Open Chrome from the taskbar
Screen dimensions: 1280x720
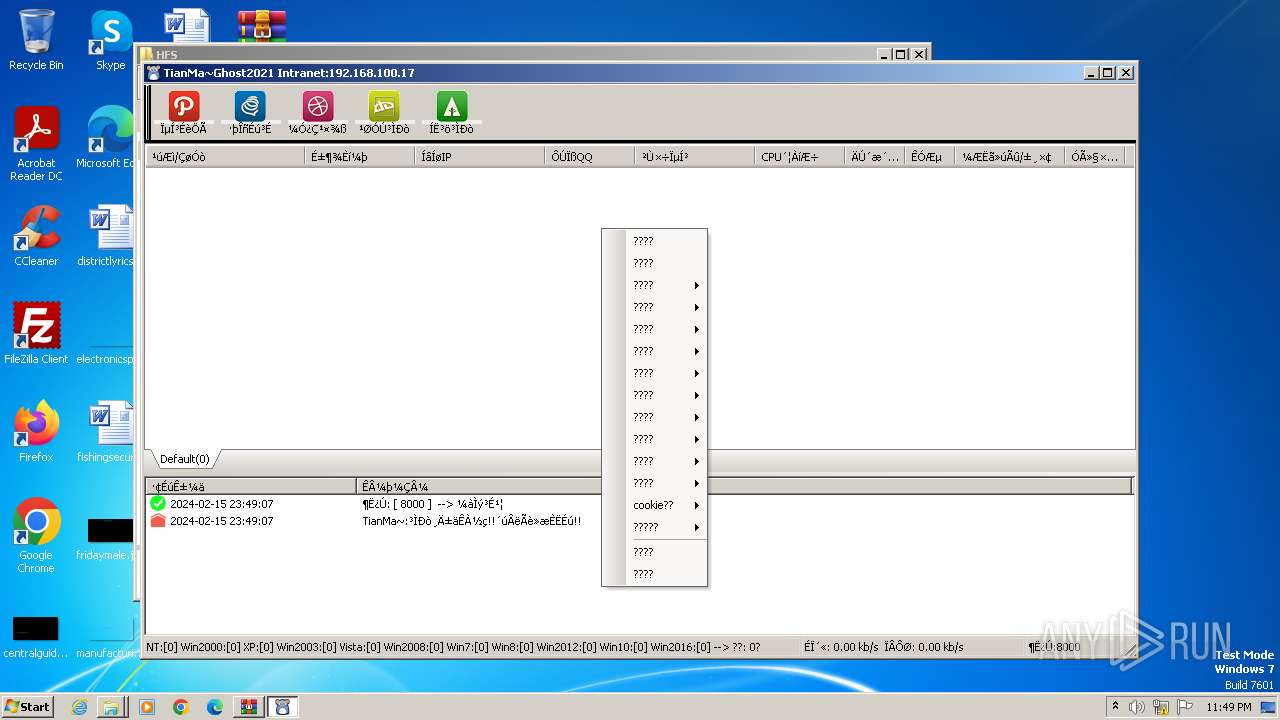[180, 707]
